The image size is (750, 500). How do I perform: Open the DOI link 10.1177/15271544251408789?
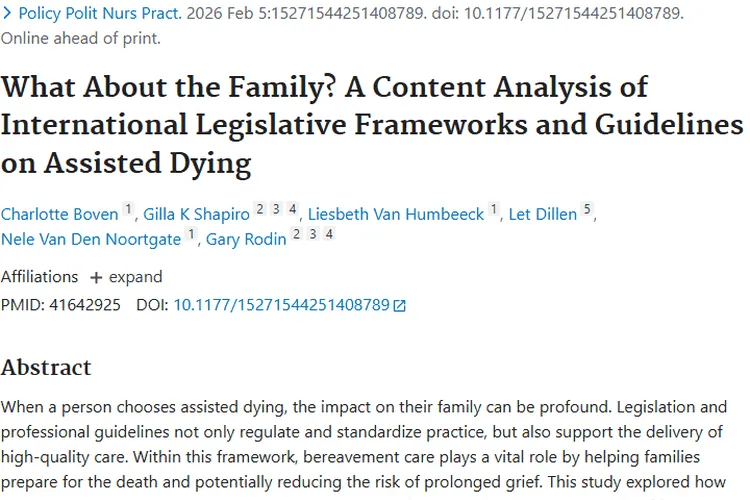pyautogui.click(x=281, y=305)
